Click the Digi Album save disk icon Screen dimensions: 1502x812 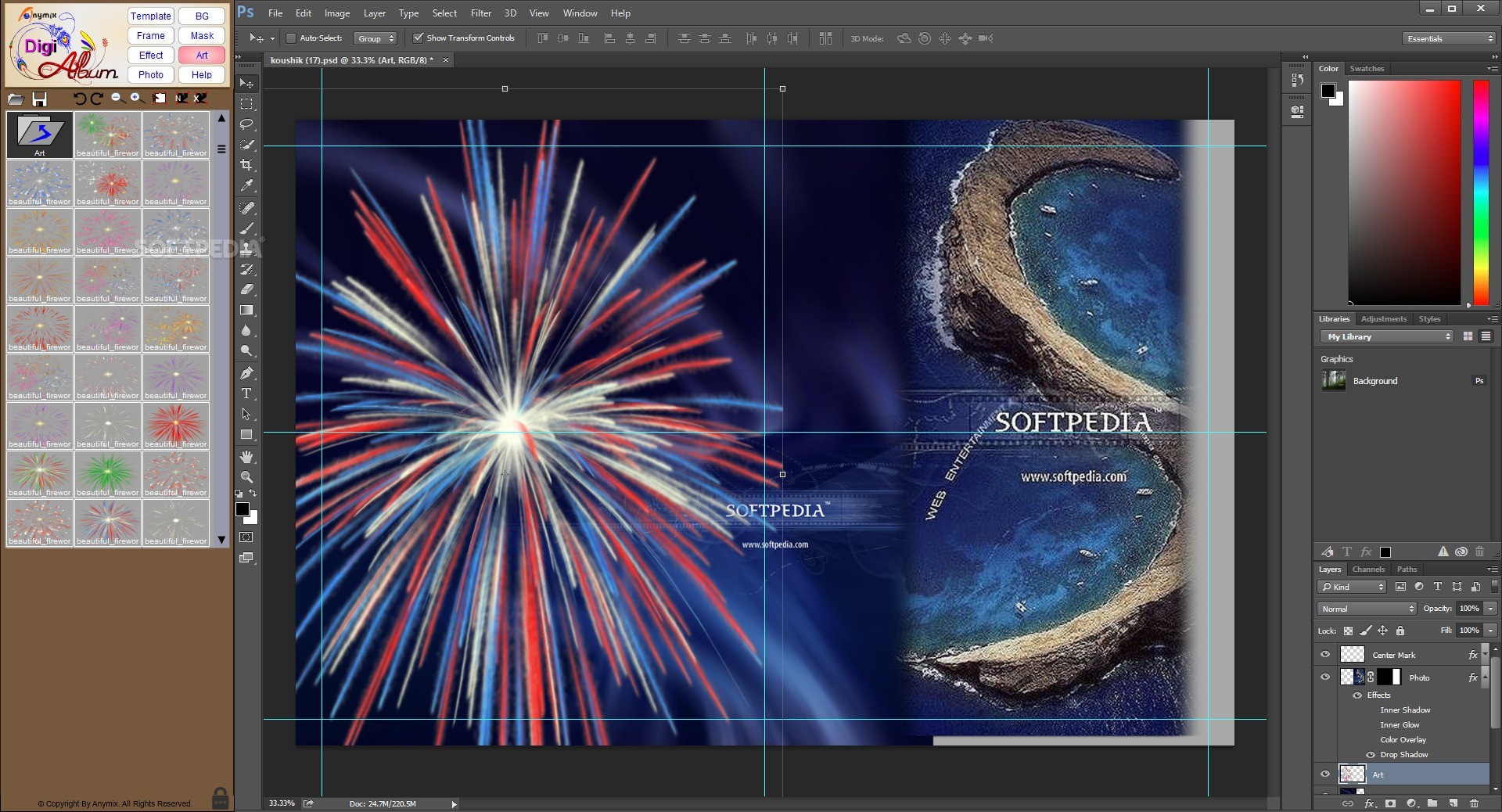point(39,99)
